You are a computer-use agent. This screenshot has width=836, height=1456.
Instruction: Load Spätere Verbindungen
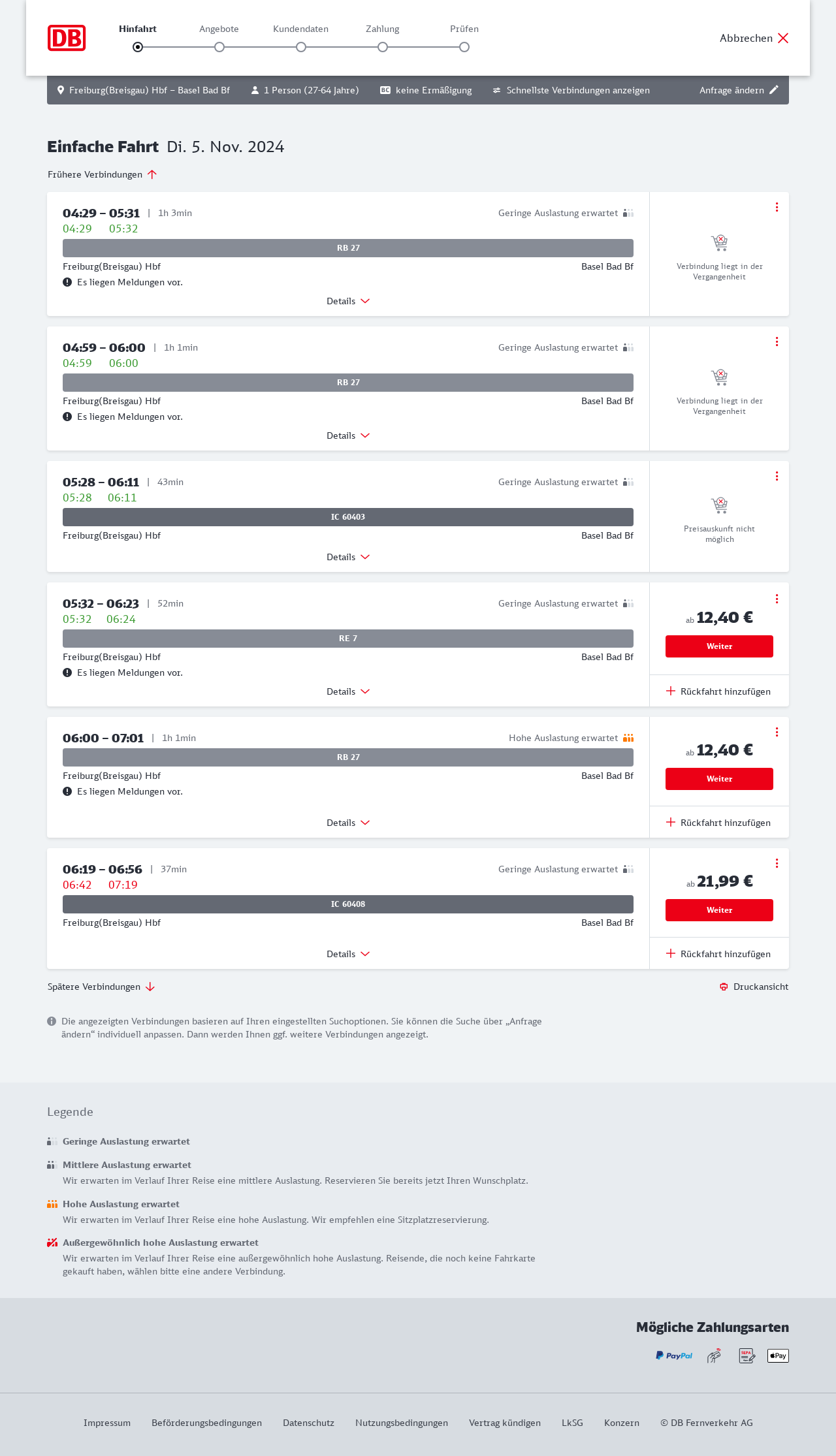pyautogui.click(x=101, y=987)
